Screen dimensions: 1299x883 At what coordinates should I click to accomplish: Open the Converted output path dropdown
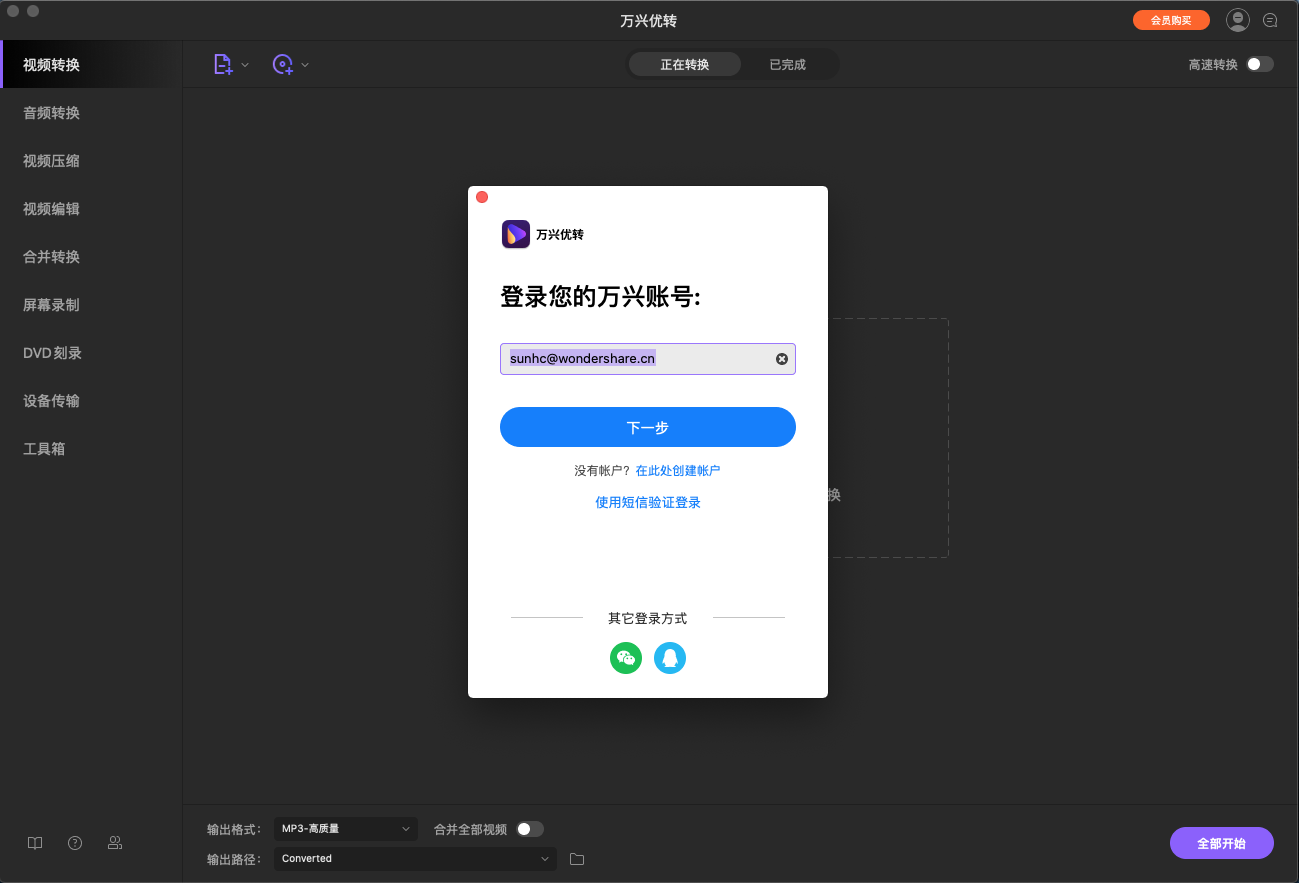point(414,858)
